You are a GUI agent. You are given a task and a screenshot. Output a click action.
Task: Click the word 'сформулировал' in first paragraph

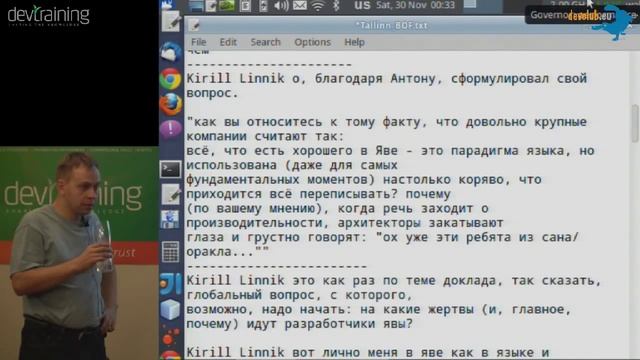tap(500, 78)
